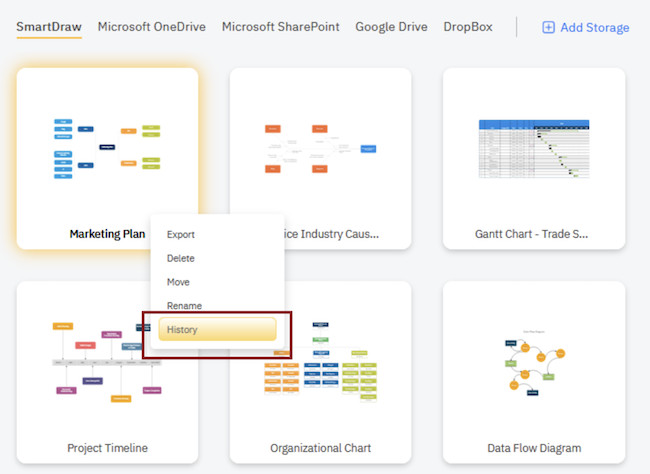This screenshot has height=474, width=650.
Task: Open the Marketing Plan diagram thumbnail
Action: click(x=107, y=149)
